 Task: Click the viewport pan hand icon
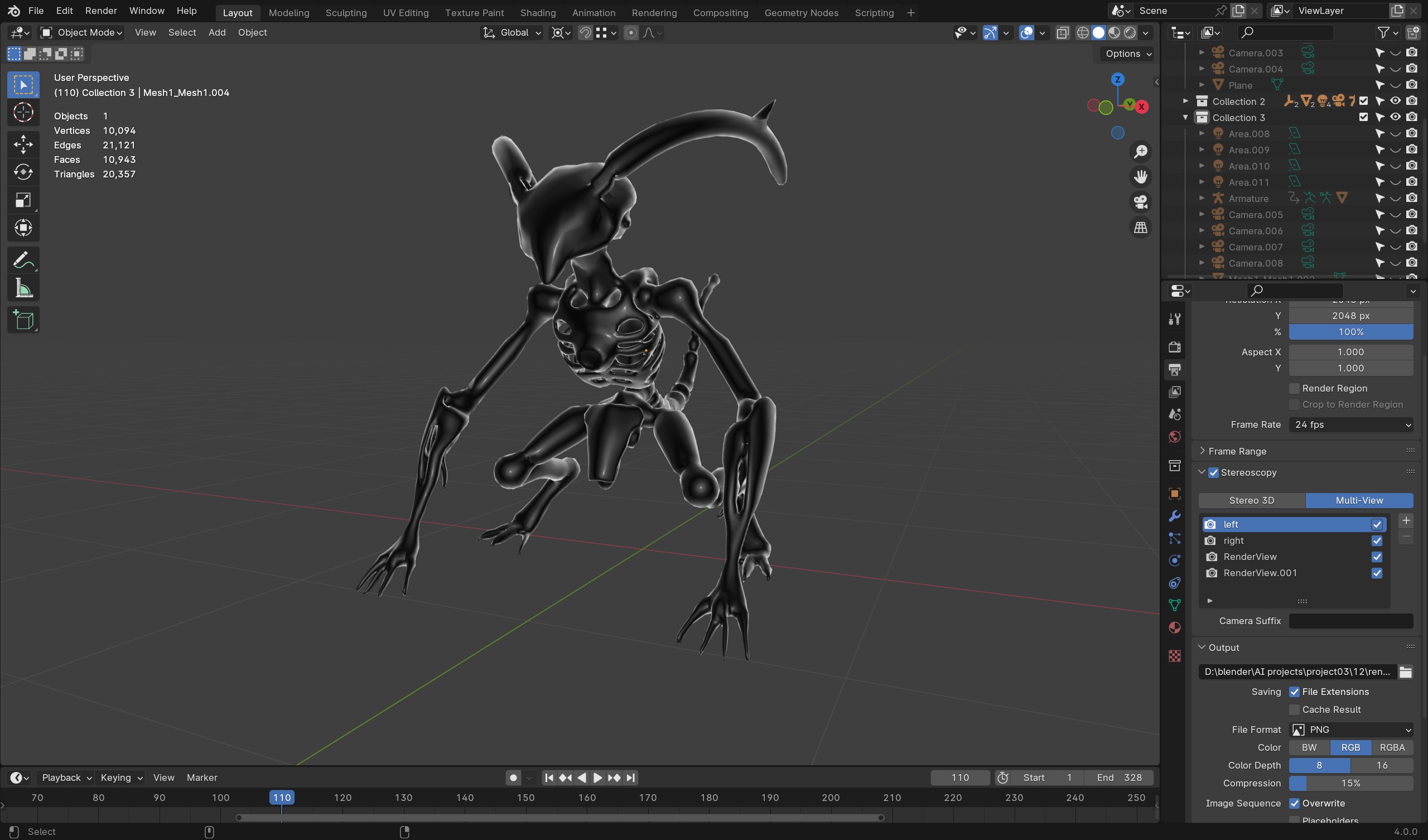point(1140,177)
